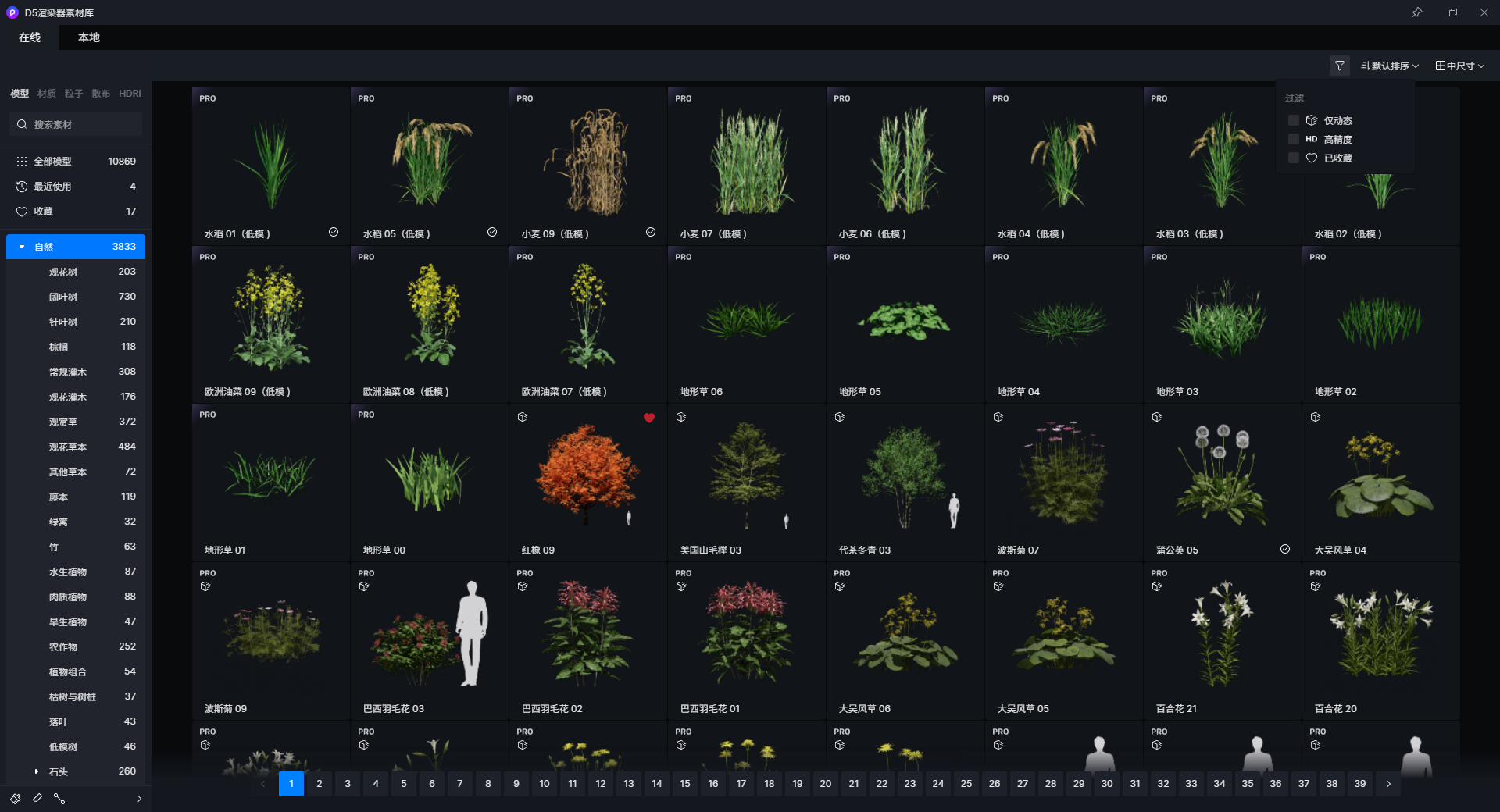Click the dynamic cube icon on 波斯菊 07
This screenshot has width=1500, height=812.
click(998, 417)
